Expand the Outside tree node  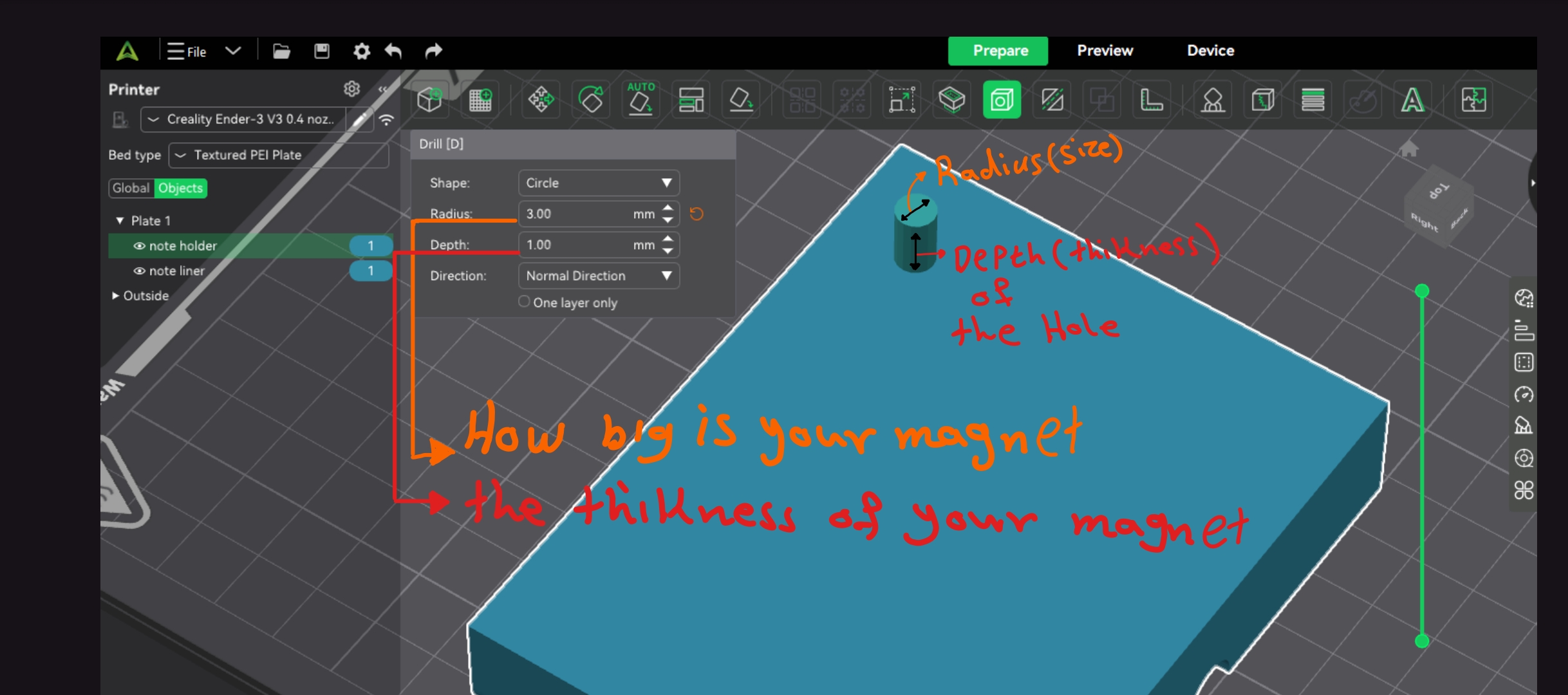[115, 295]
